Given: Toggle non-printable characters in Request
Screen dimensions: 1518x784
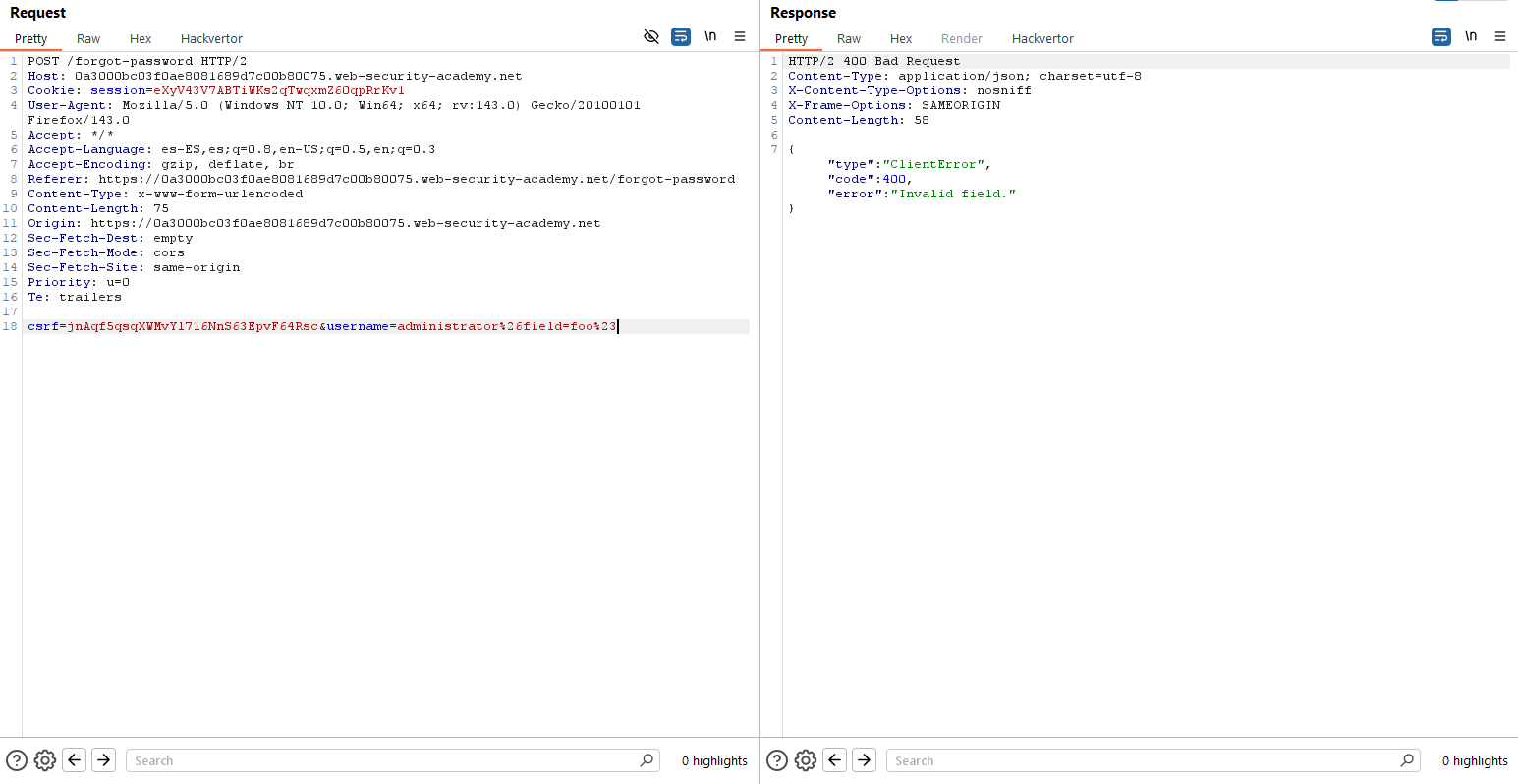Looking at the screenshot, I should (x=710, y=37).
